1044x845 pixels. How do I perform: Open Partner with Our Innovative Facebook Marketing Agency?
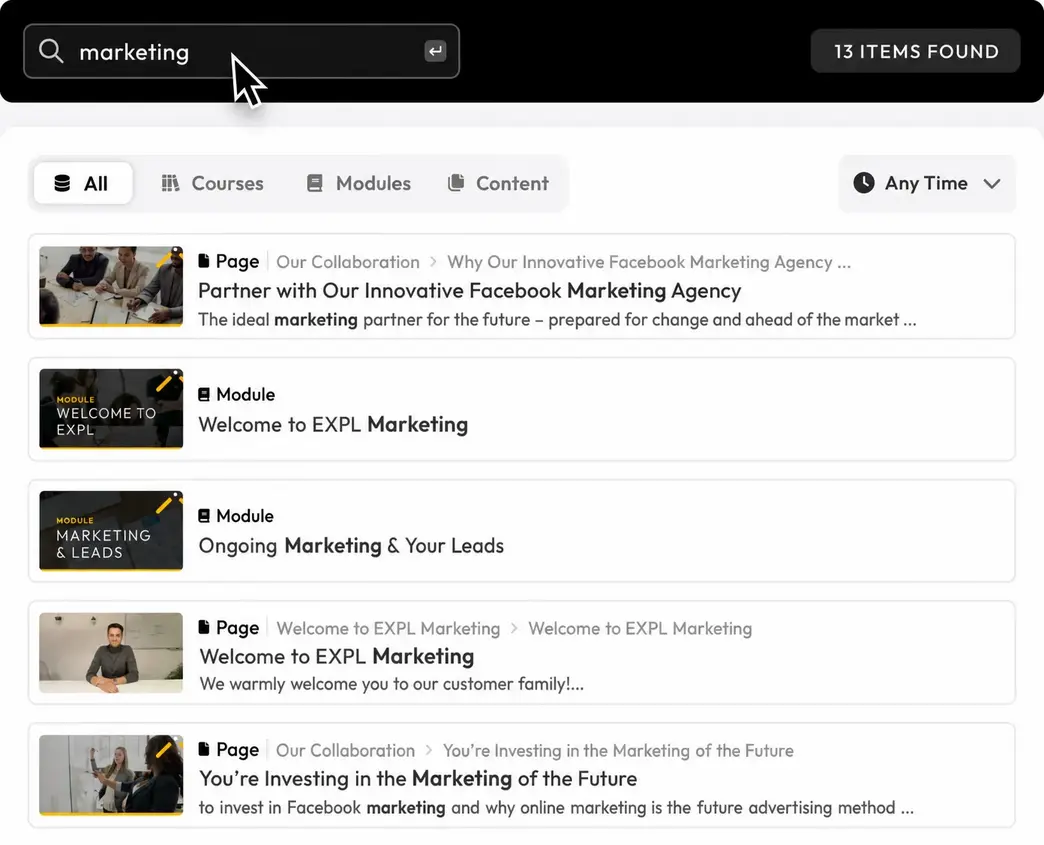tap(469, 290)
